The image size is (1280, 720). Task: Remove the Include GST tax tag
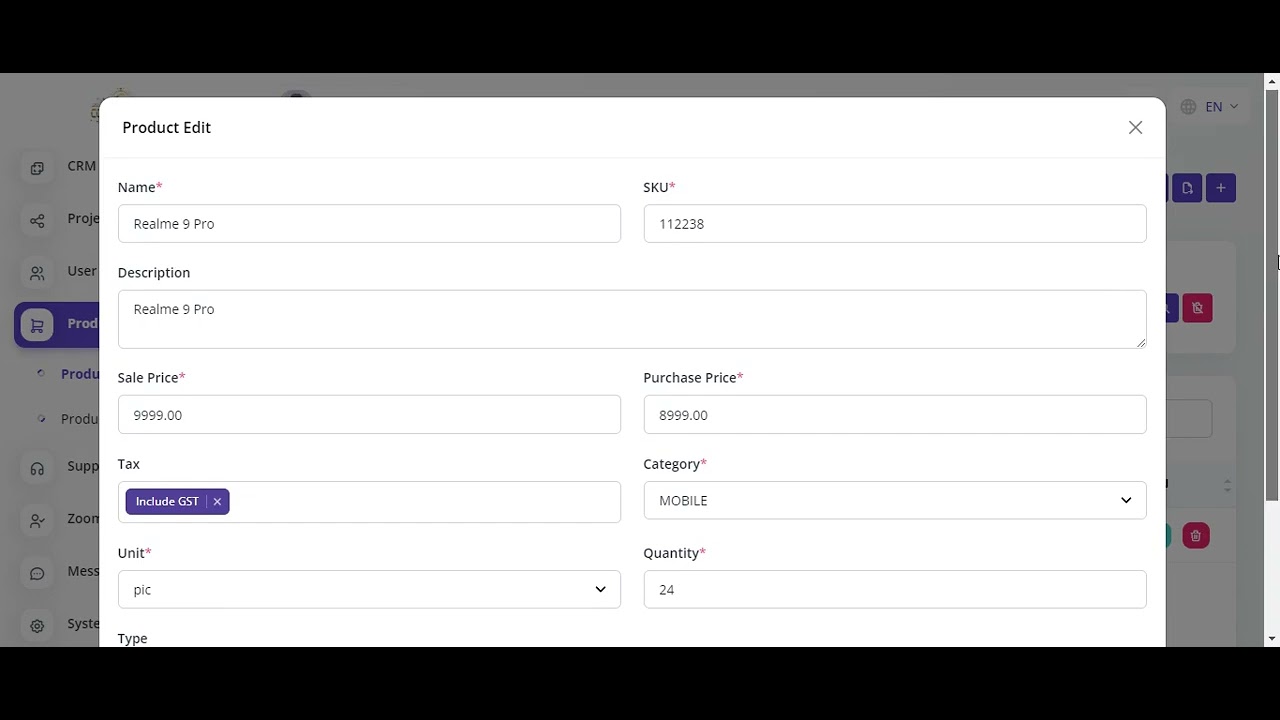pos(217,502)
